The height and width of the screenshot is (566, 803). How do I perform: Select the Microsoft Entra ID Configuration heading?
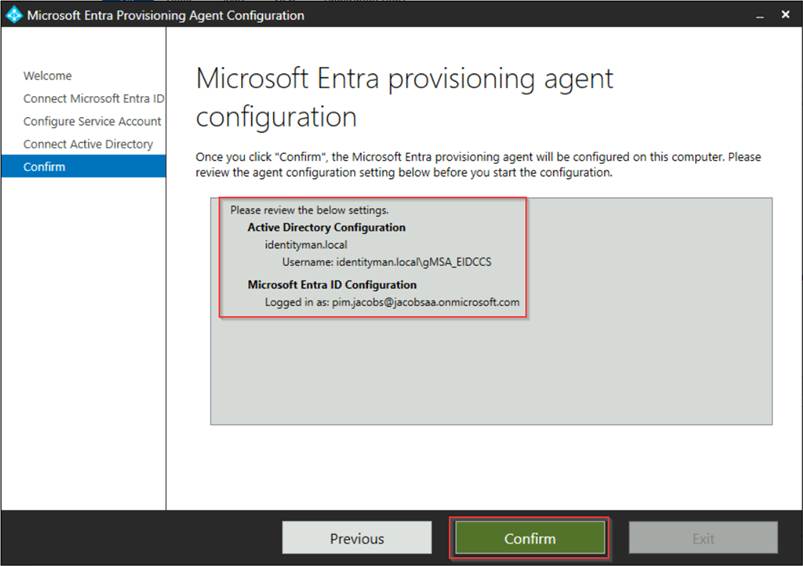(332, 285)
